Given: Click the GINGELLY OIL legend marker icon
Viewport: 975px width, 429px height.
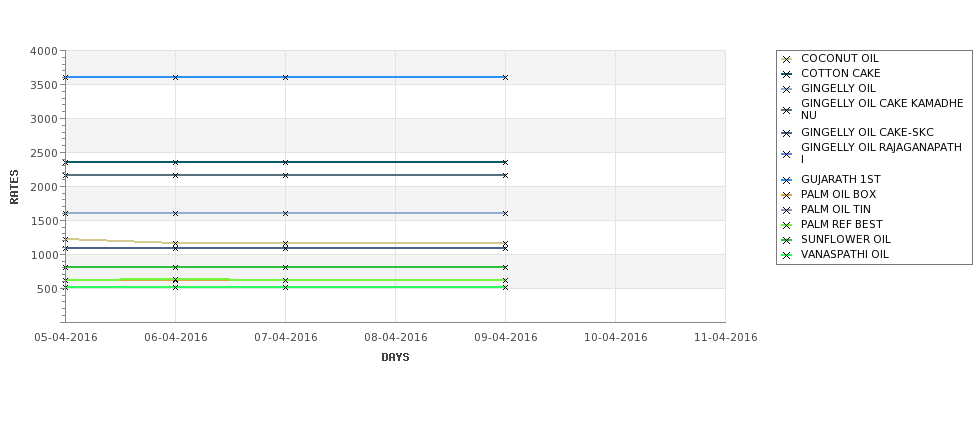Looking at the screenshot, I should tap(786, 90).
